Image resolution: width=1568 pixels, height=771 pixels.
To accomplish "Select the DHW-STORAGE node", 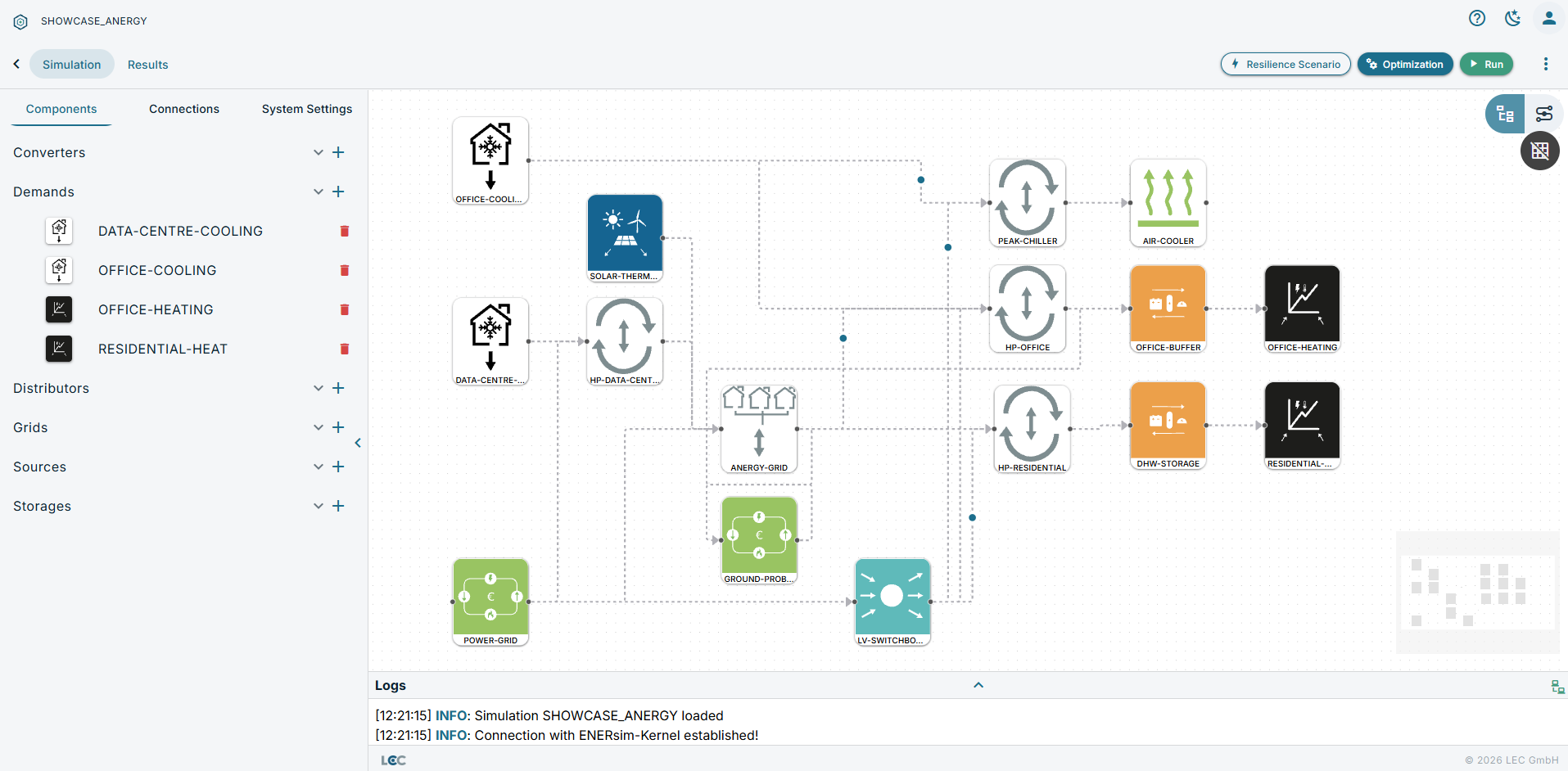I will [1168, 426].
